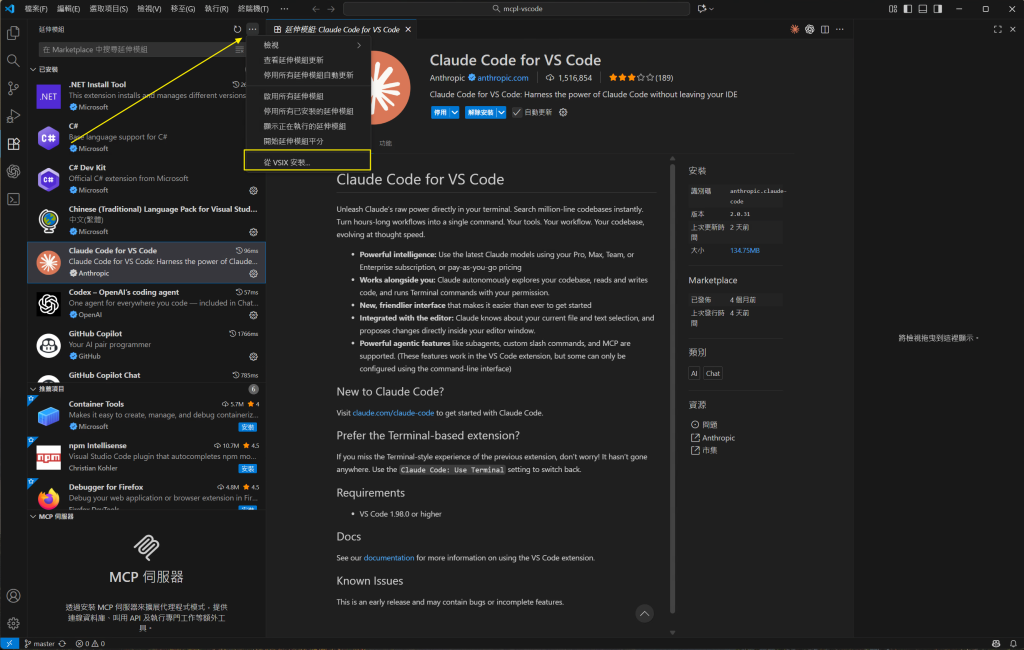Open the Source Control view in activity bar
Screen dimensions: 1024x650
13,88
